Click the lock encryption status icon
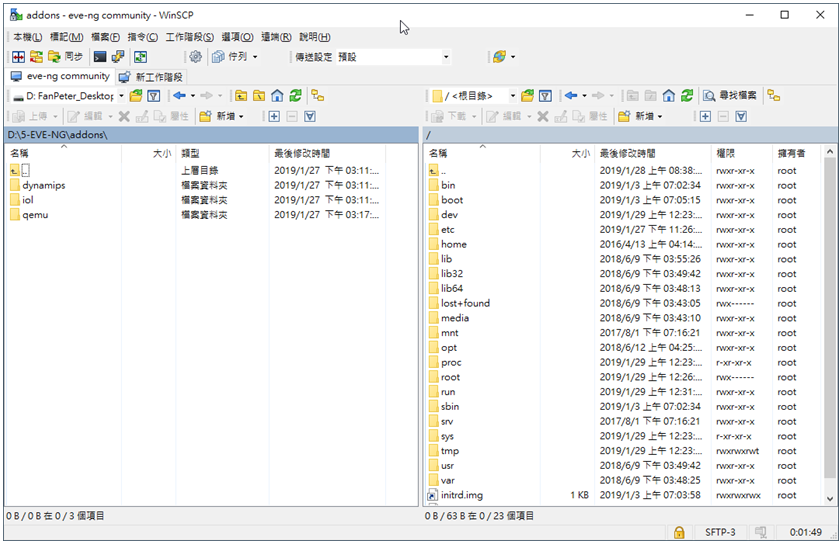839x545 pixels. tap(679, 532)
